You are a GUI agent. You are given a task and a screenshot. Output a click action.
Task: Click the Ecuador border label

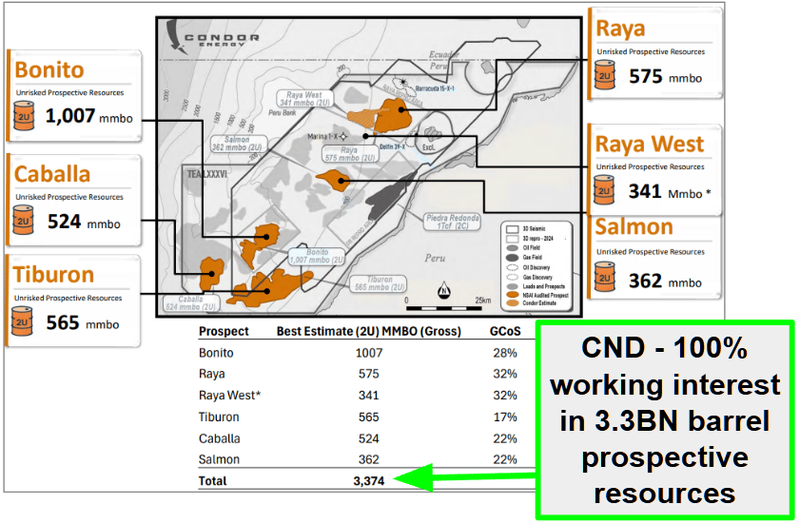[444, 54]
